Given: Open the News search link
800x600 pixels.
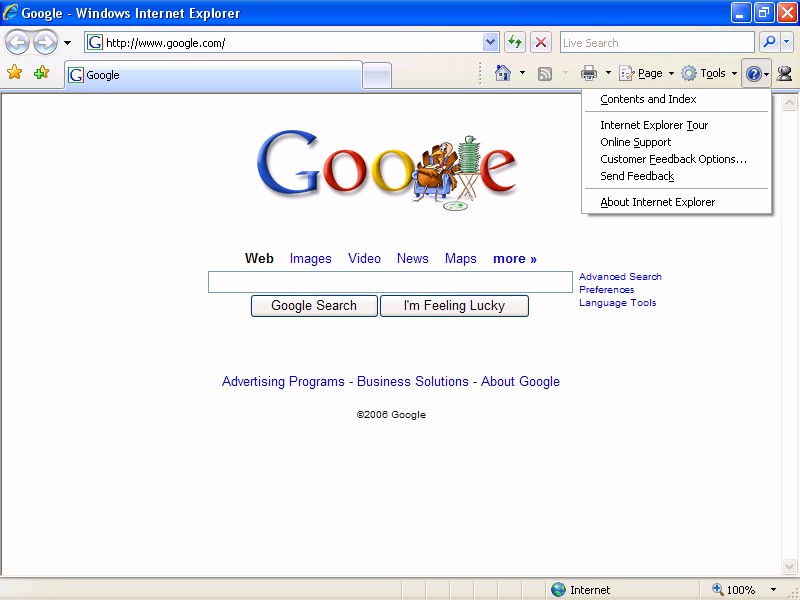Looking at the screenshot, I should (413, 259).
